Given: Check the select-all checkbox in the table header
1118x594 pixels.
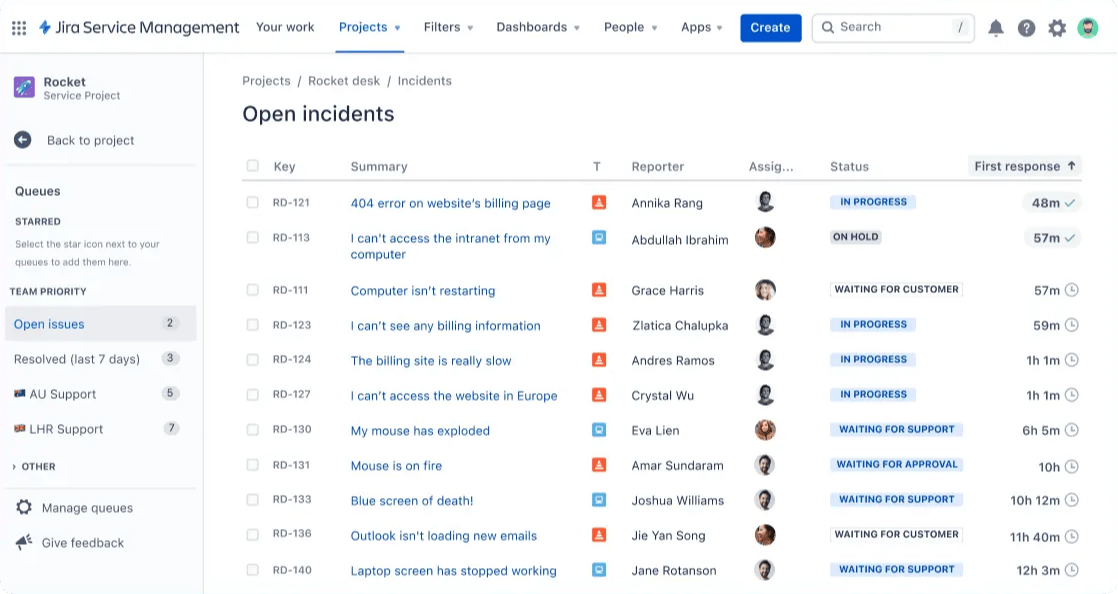Looking at the screenshot, I should point(252,166).
